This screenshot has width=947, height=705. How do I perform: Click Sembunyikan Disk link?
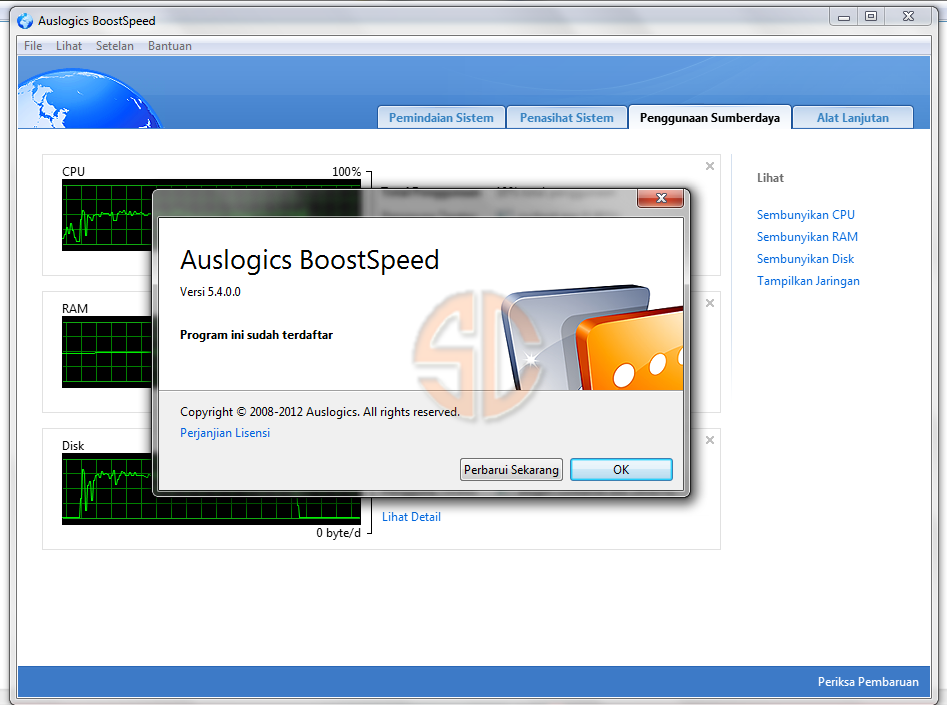pyautogui.click(x=805, y=259)
